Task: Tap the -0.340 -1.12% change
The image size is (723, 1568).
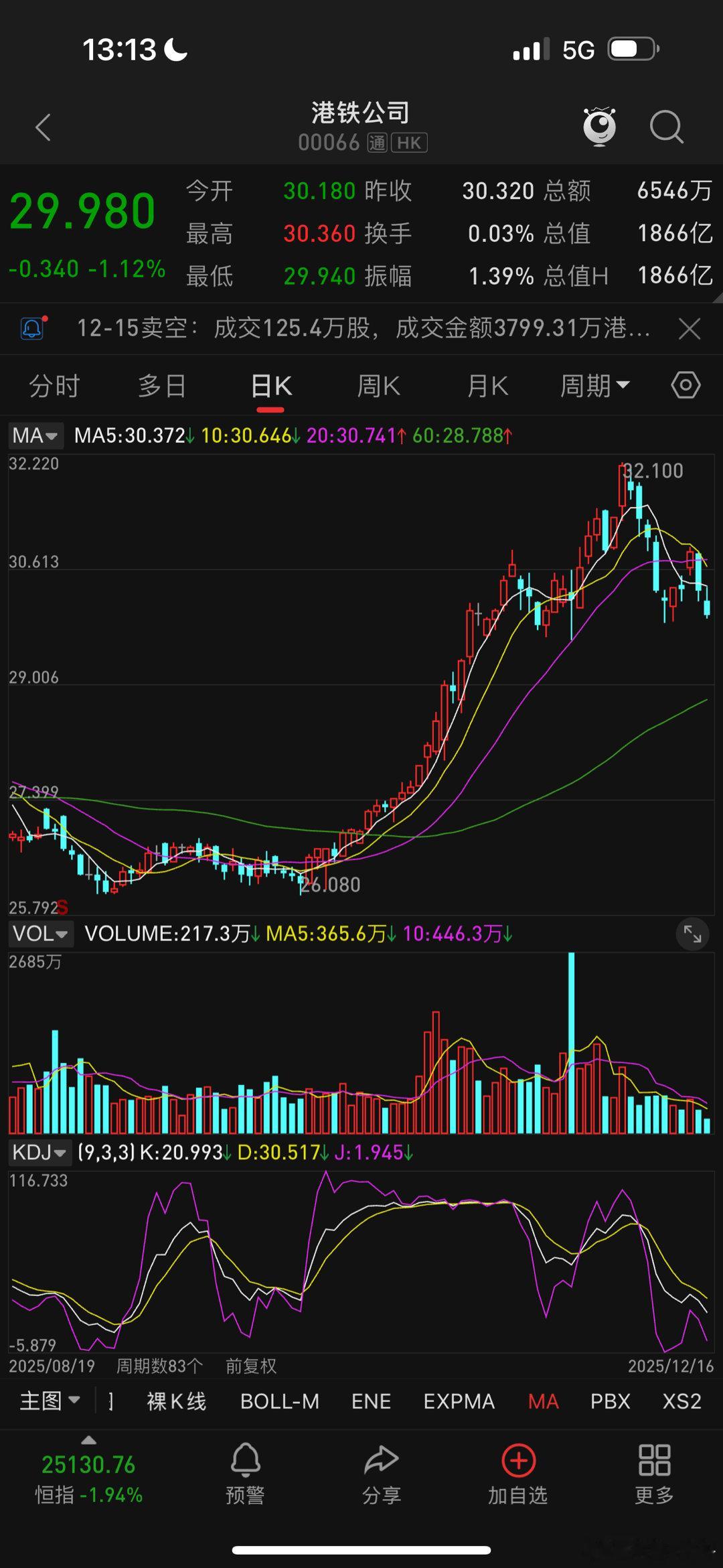Action: 87,269
